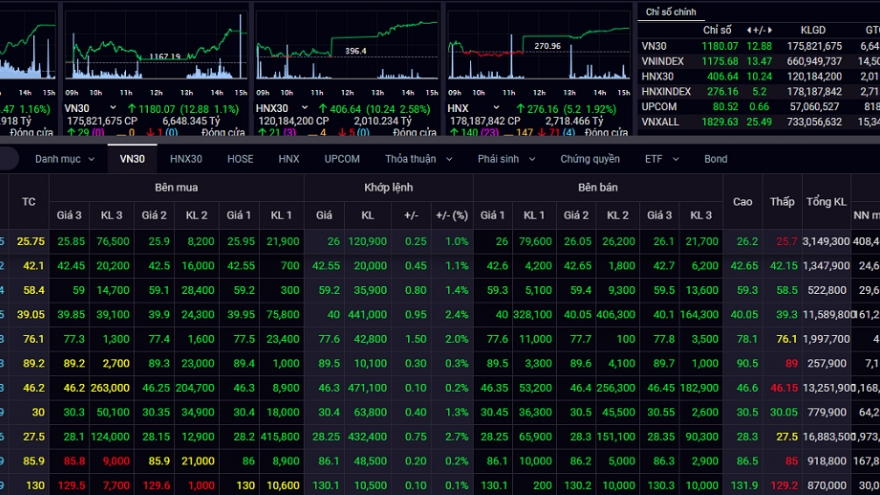Open the ETF dropdown list
Viewport: 880px width, 495px height.
[x=661, y=159]
